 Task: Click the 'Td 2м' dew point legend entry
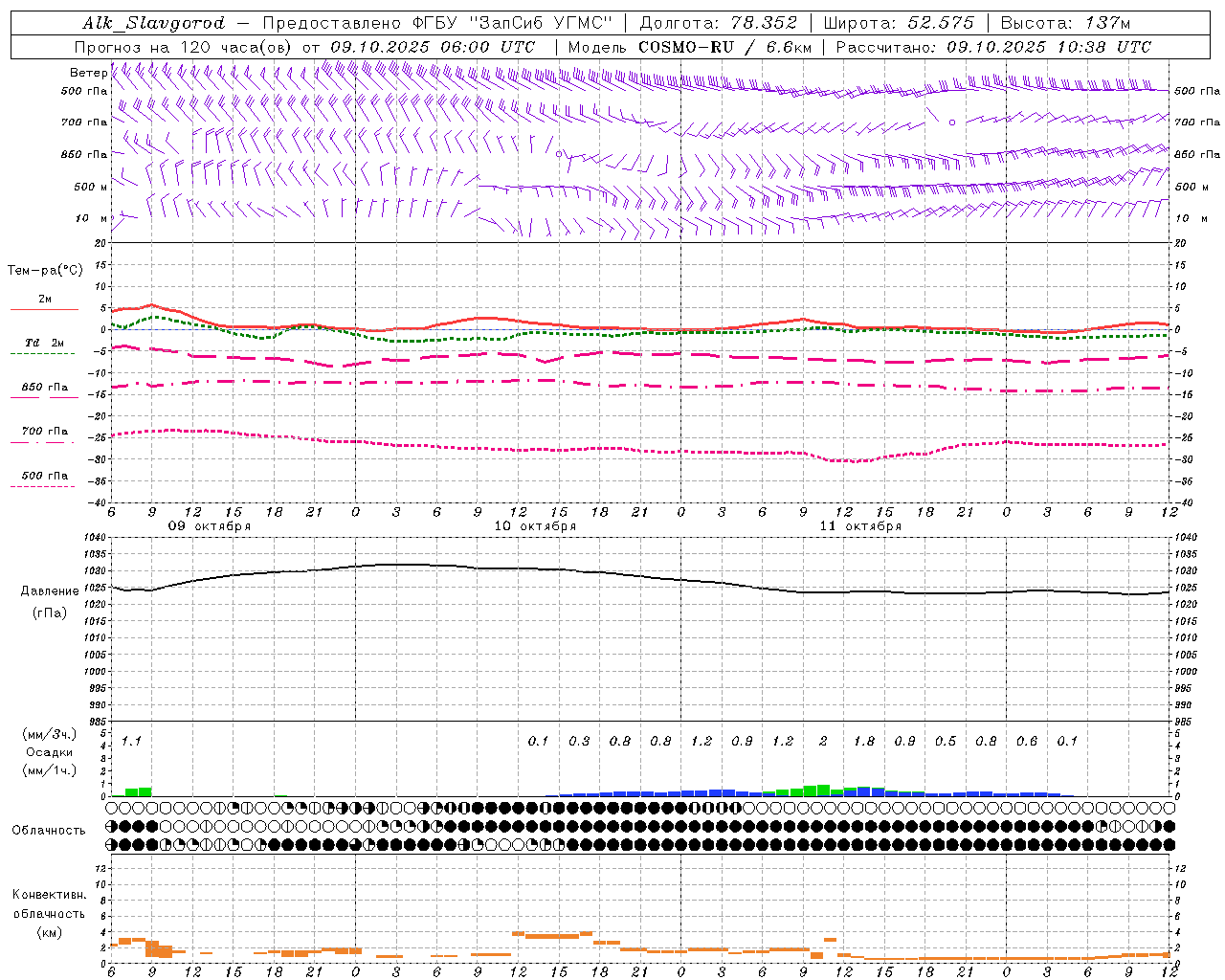(x=45, y=343)
